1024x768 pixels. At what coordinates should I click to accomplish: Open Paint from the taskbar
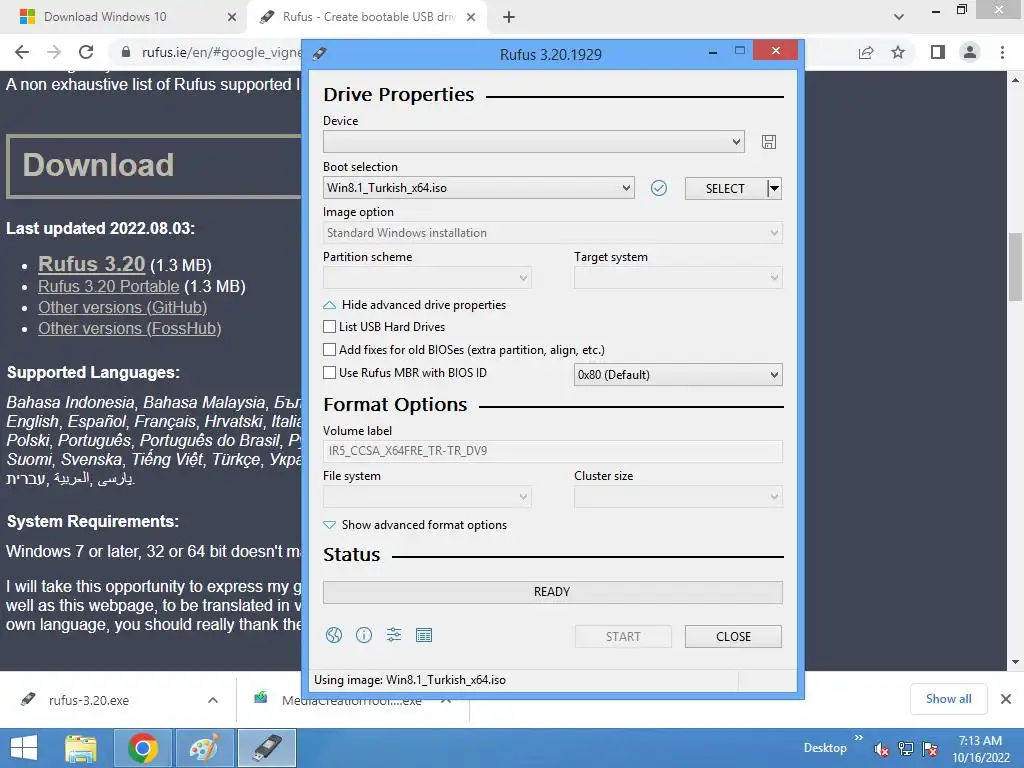(204, 748)
